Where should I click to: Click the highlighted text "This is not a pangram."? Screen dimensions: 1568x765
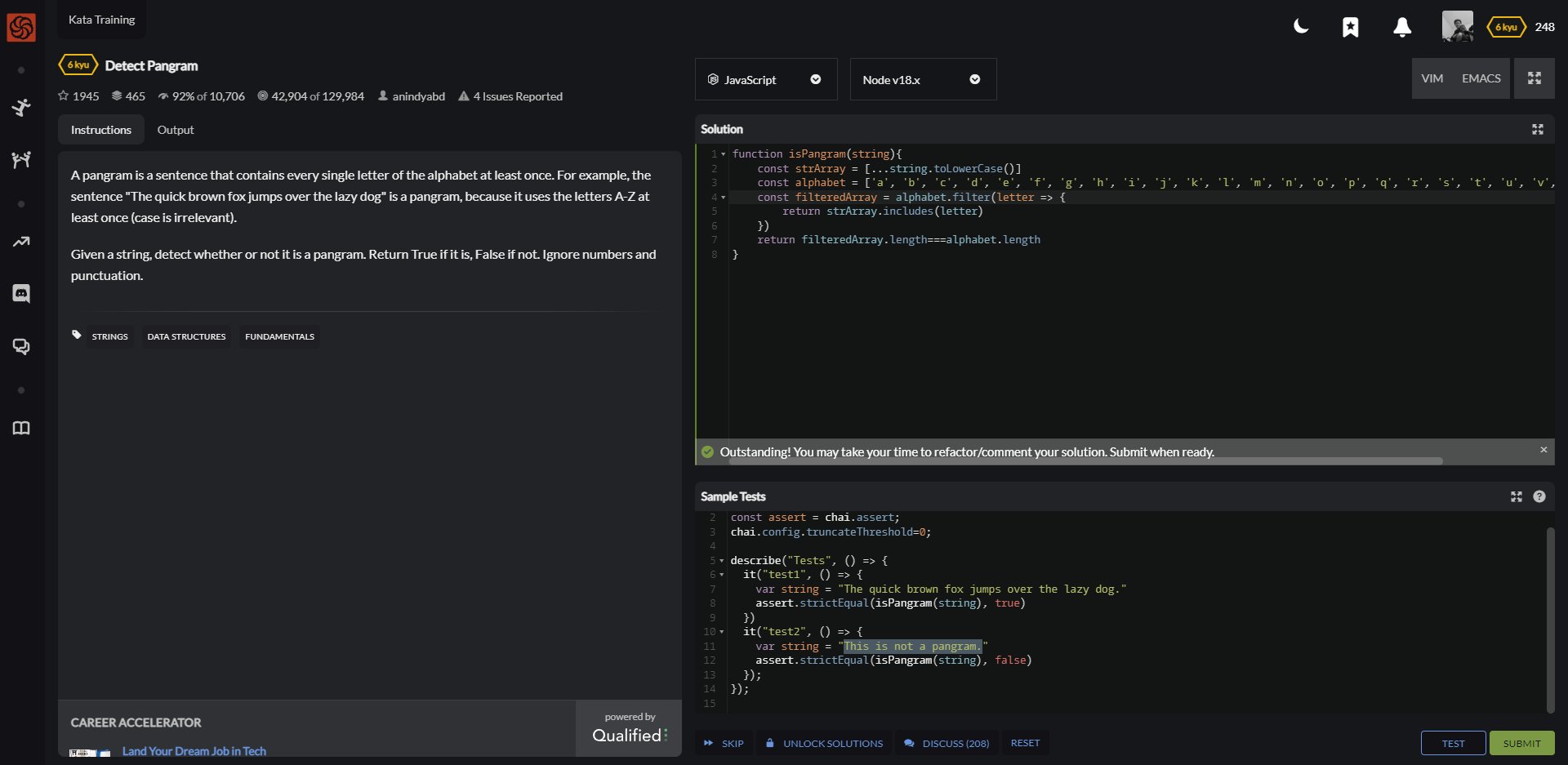912,647
